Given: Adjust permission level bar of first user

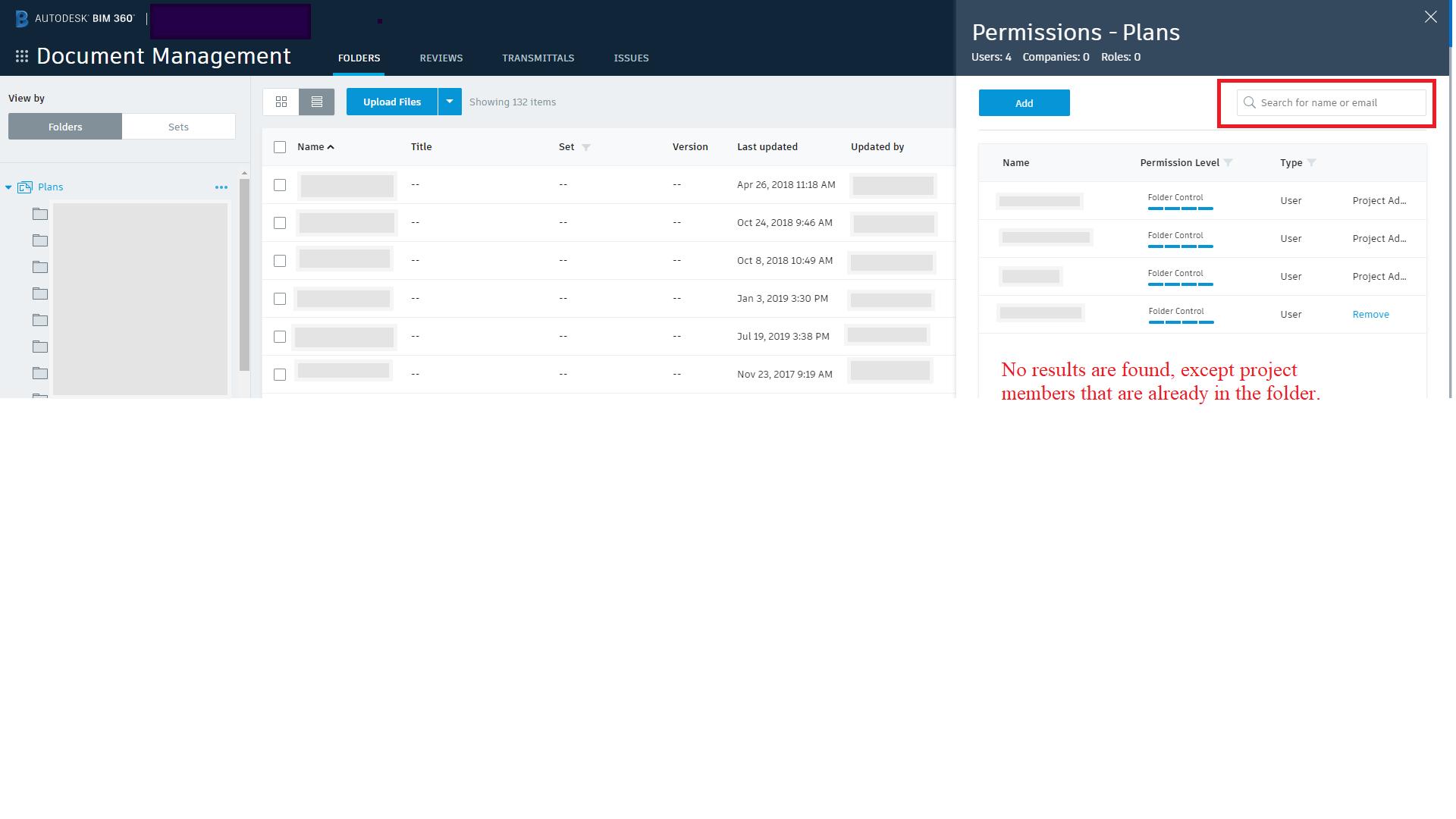Looking at the screenshot, I should click(1181, 209).
